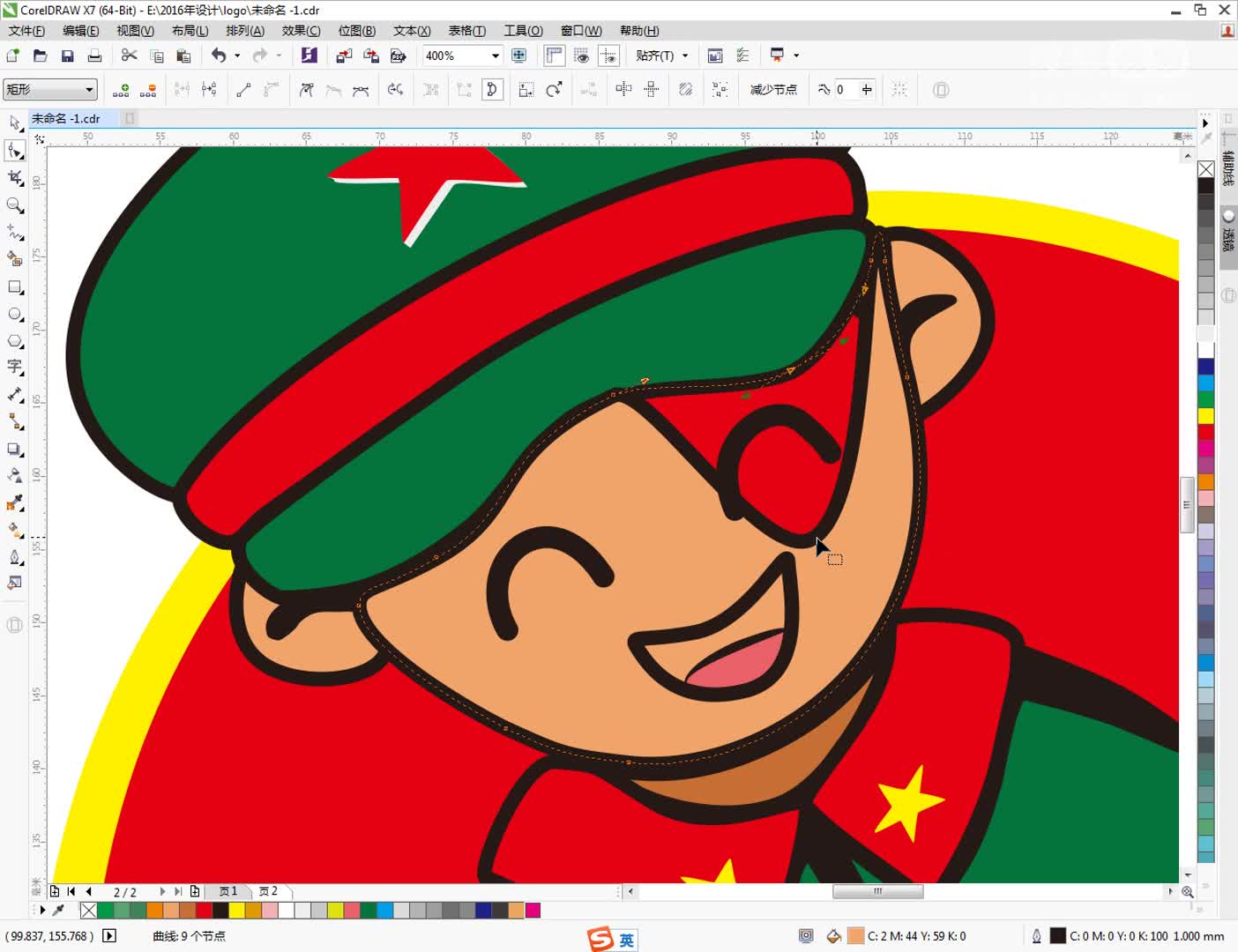Viewport: 1238px width, 952px height.
Task: Expand the application launcher dropdown arrow
Action: click(x=796, y=56)
